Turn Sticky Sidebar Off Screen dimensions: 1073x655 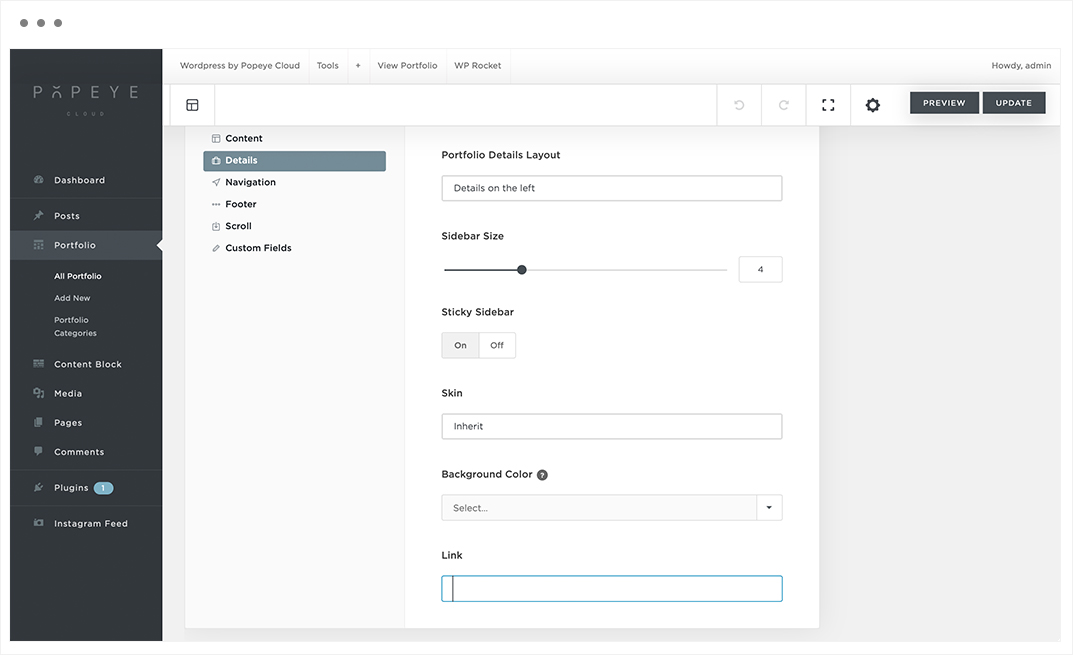pos(497,345)
